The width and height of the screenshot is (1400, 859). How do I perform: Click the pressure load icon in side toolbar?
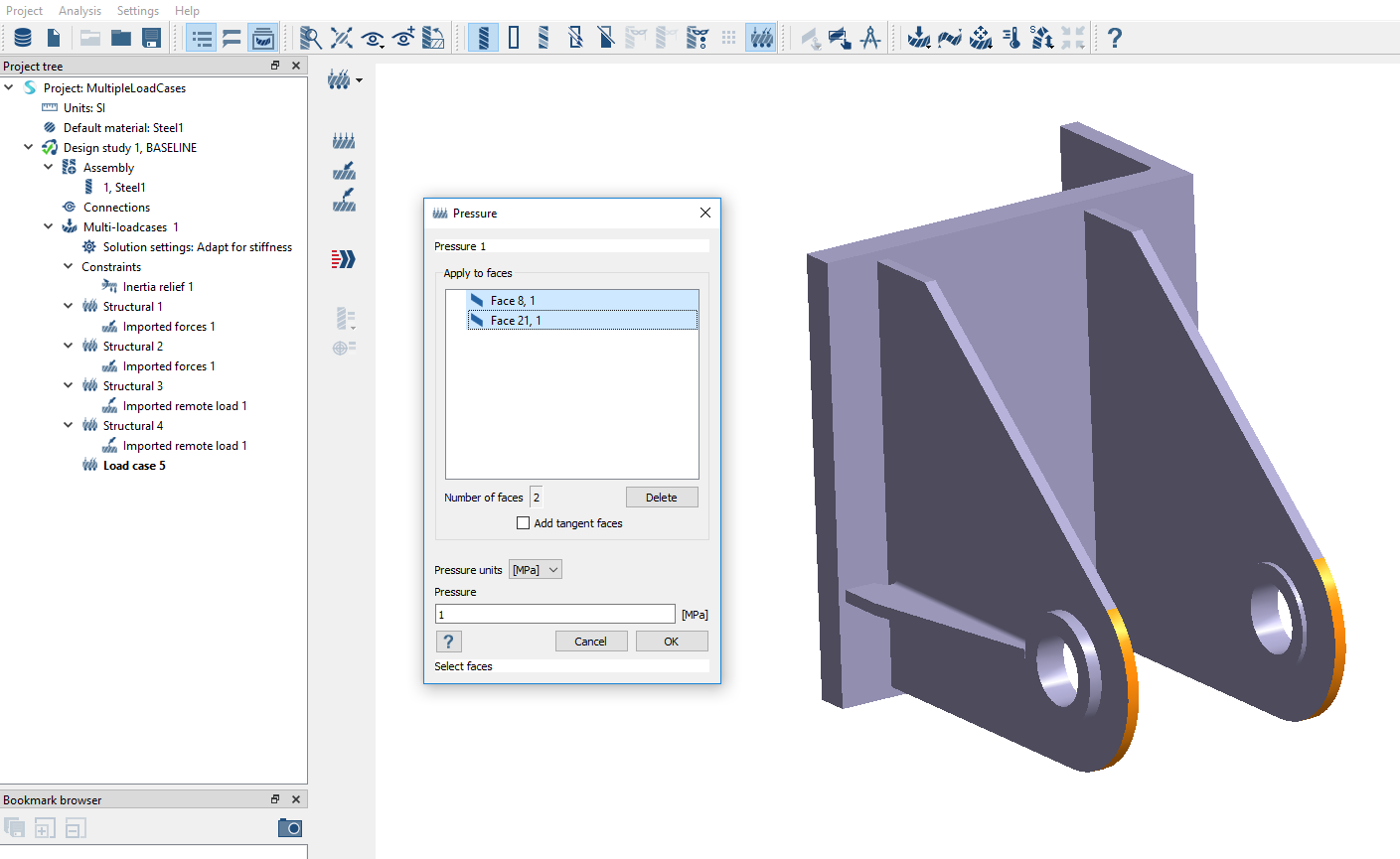tap(344, 141)
